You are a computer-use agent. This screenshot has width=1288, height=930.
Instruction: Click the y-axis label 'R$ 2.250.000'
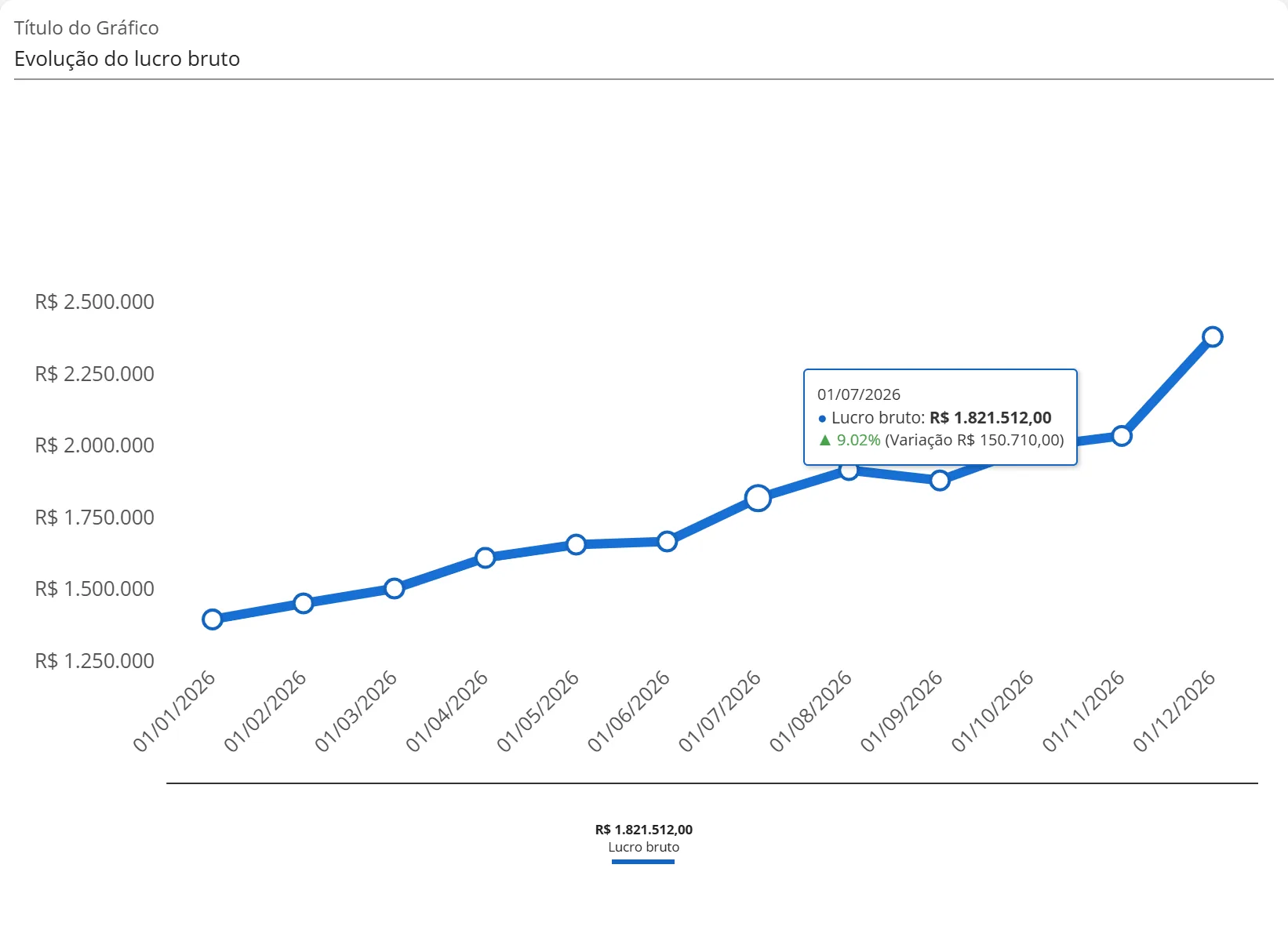[x=95, y=374]
